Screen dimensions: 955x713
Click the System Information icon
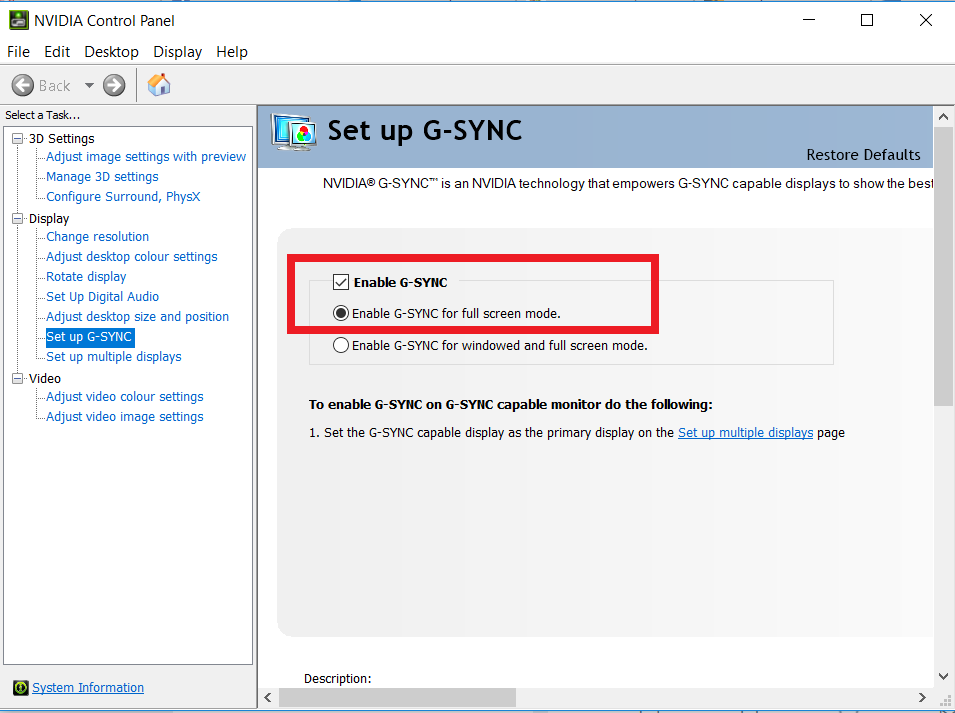pos(21,688)
